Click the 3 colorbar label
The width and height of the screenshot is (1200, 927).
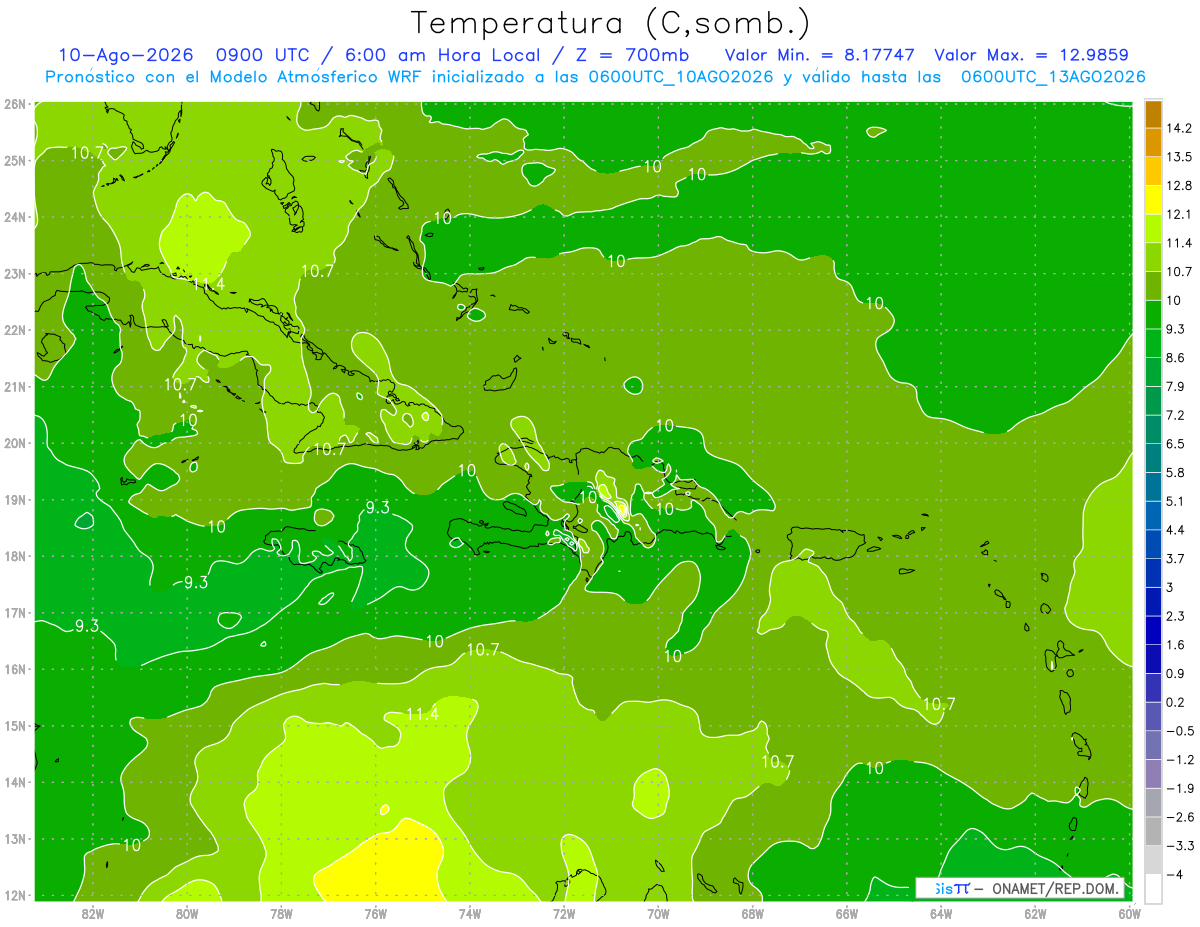pyautogui.click(x=1172, y=587)
